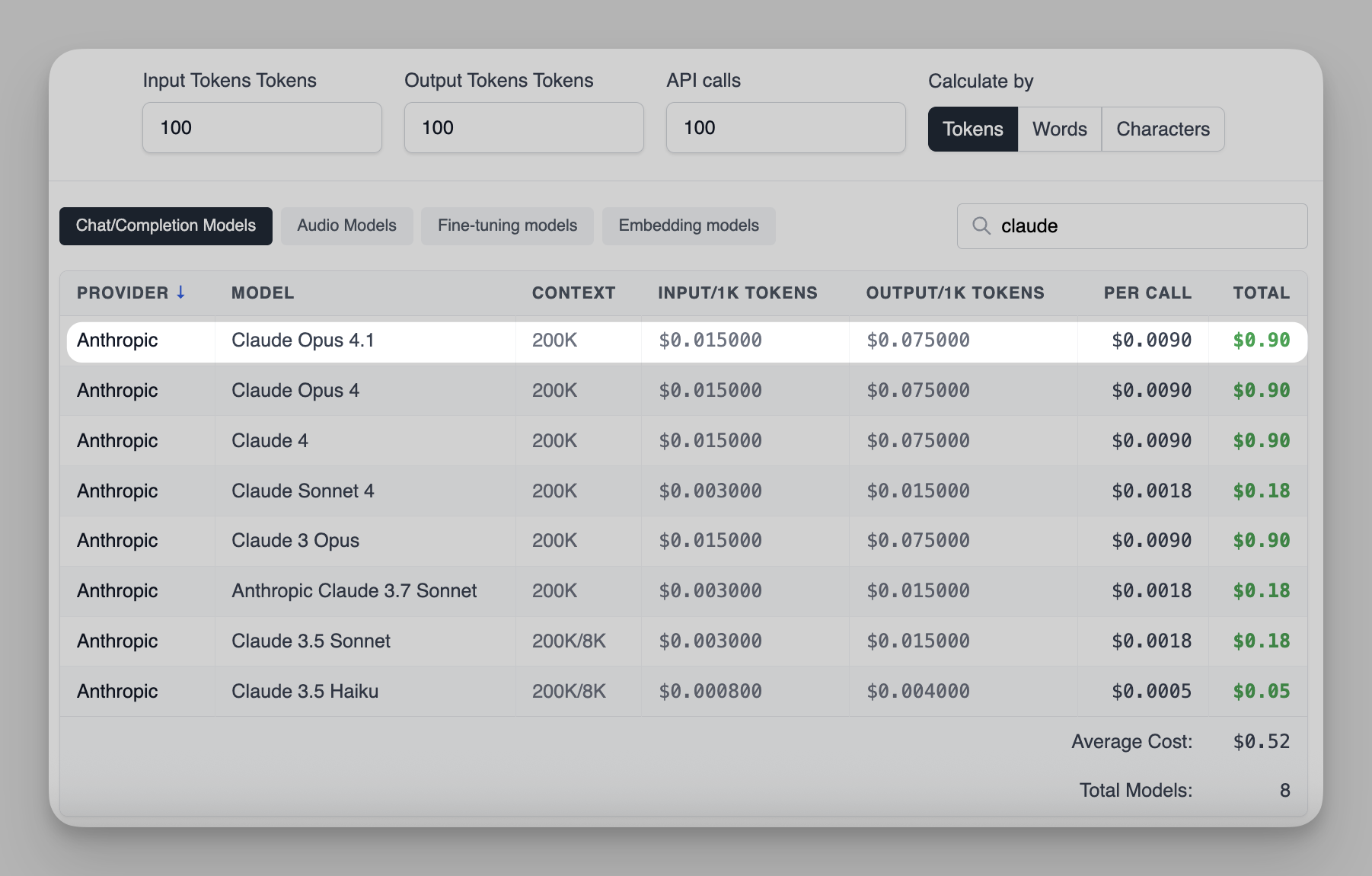Click the 200K context for Claude 3 Opus
Viewport: 1372px width, 876px height.
pos(554,541)
